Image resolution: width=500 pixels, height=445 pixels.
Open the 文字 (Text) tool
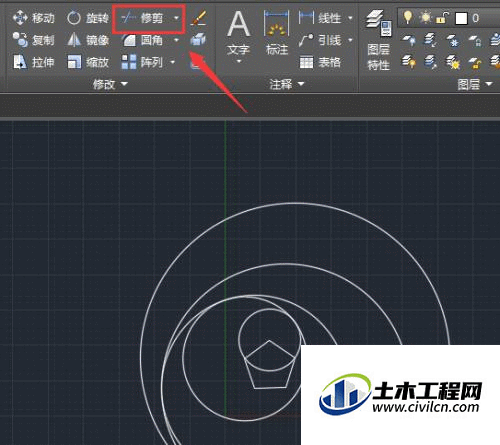(x=239, y=33)
